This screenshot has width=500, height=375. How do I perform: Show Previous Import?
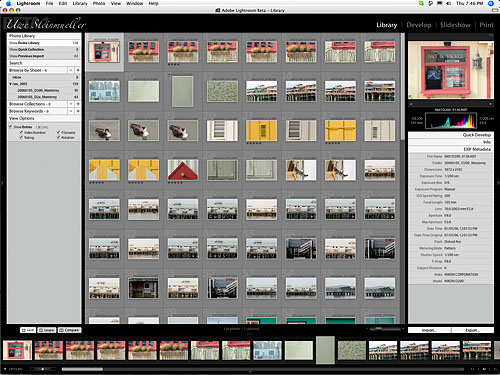pyautogui.click(x=44, y=56)
